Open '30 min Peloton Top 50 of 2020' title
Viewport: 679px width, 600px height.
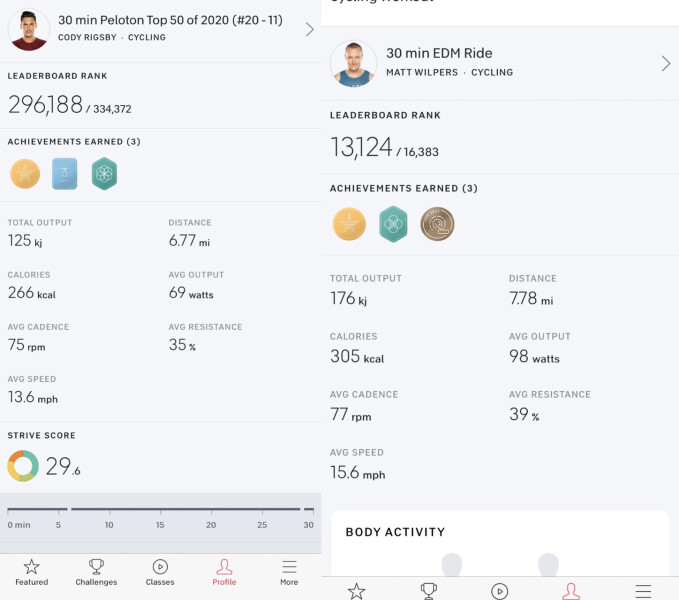pyautogui.click(x=170, y=20)
